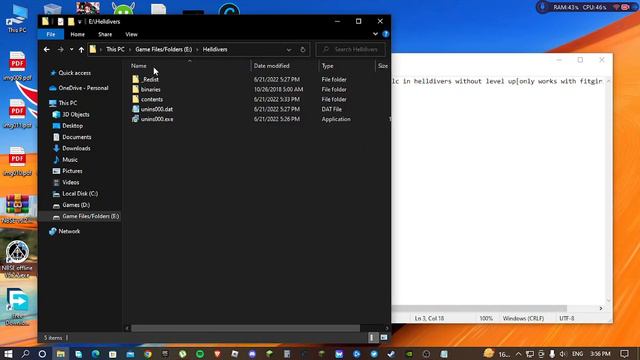Switch to the Home ribbon tab
The height and width of the screenshot is (360, 640).
click(78, 34)
